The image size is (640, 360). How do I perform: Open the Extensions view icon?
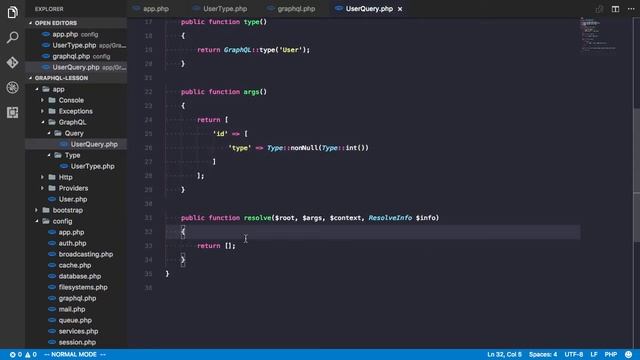13,112
